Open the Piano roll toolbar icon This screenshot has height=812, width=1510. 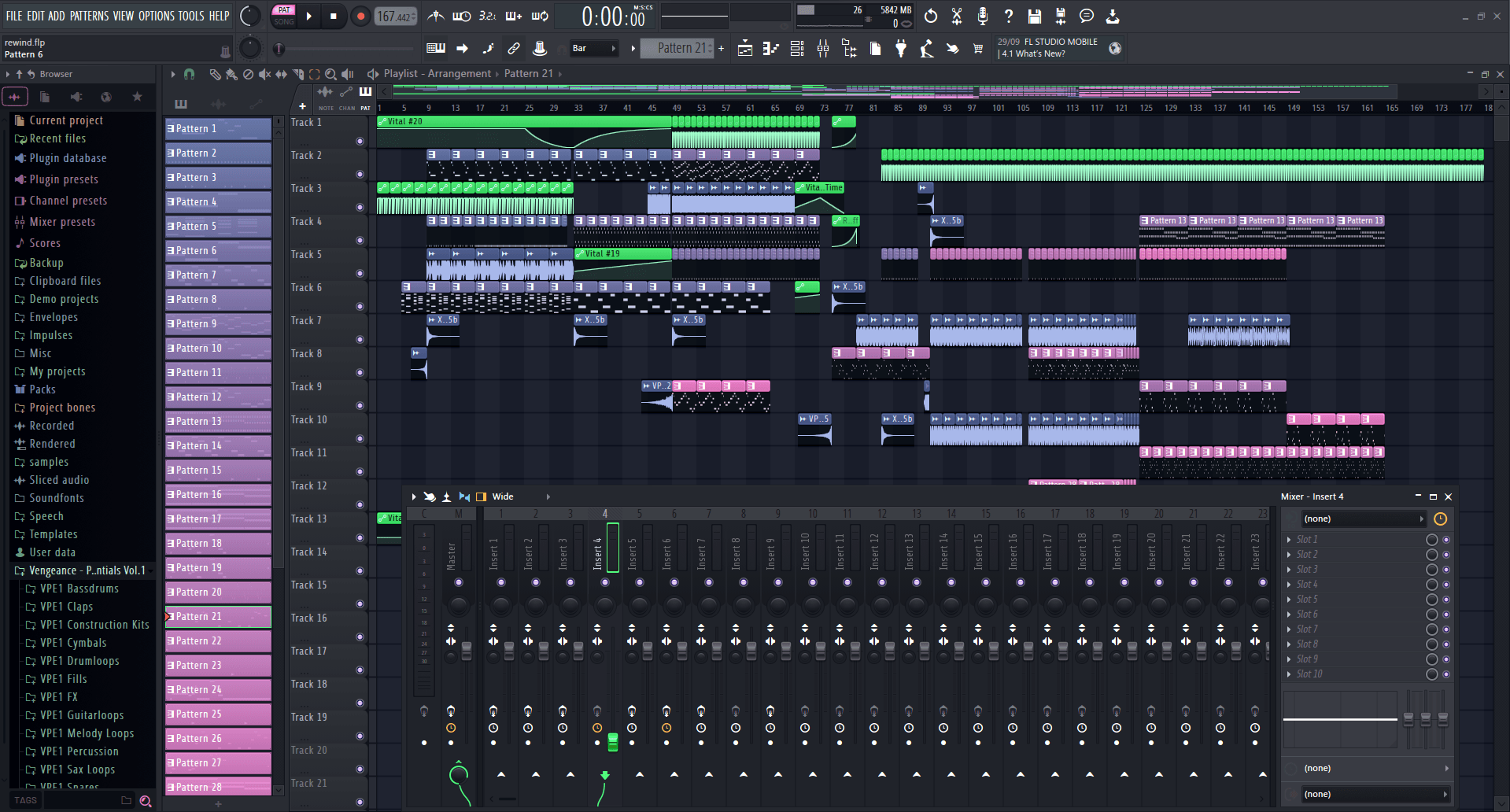(x=770, y=49)
